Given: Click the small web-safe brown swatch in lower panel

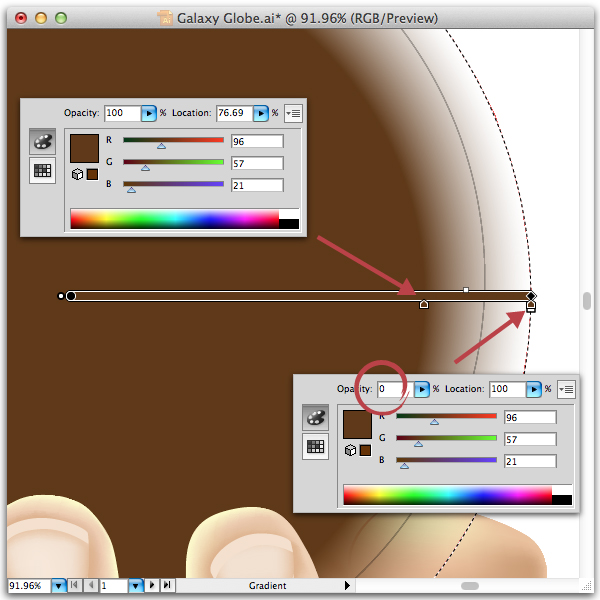Looking at the screenshot, I should pyautogui.click(x=365, y=450).
